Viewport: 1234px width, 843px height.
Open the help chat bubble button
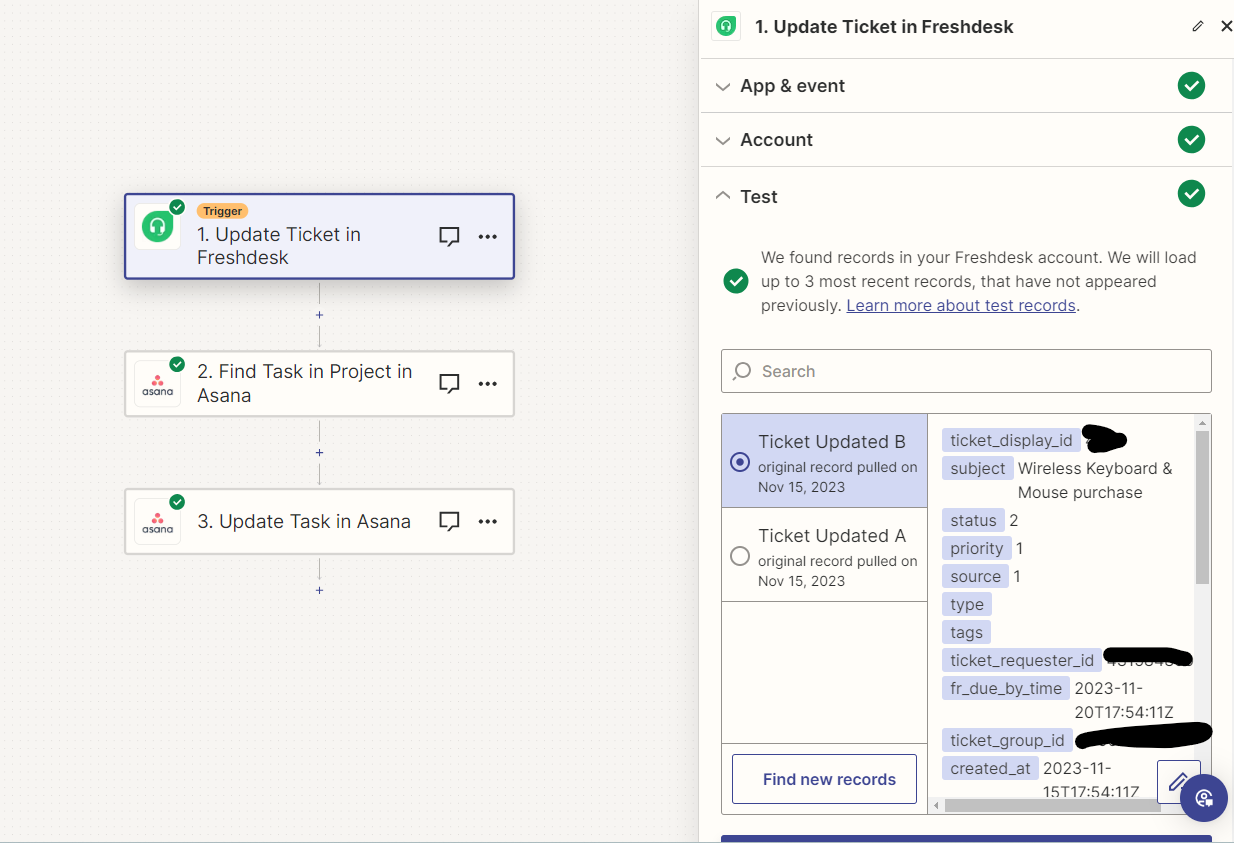point(1203,798)
